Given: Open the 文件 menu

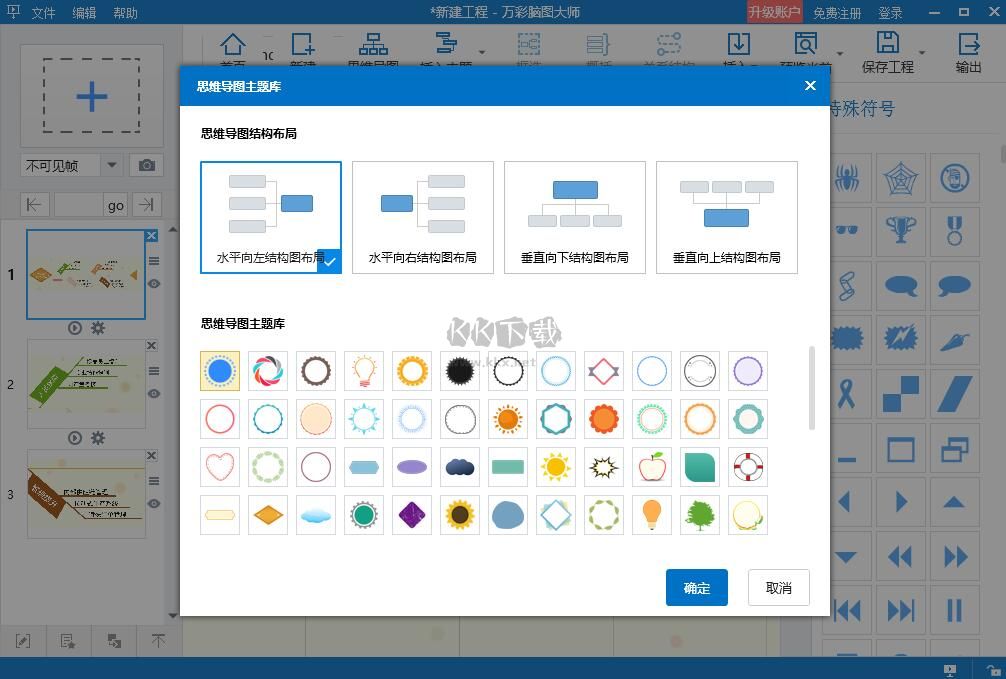Looking at the screenshot, I should [44, 12].
